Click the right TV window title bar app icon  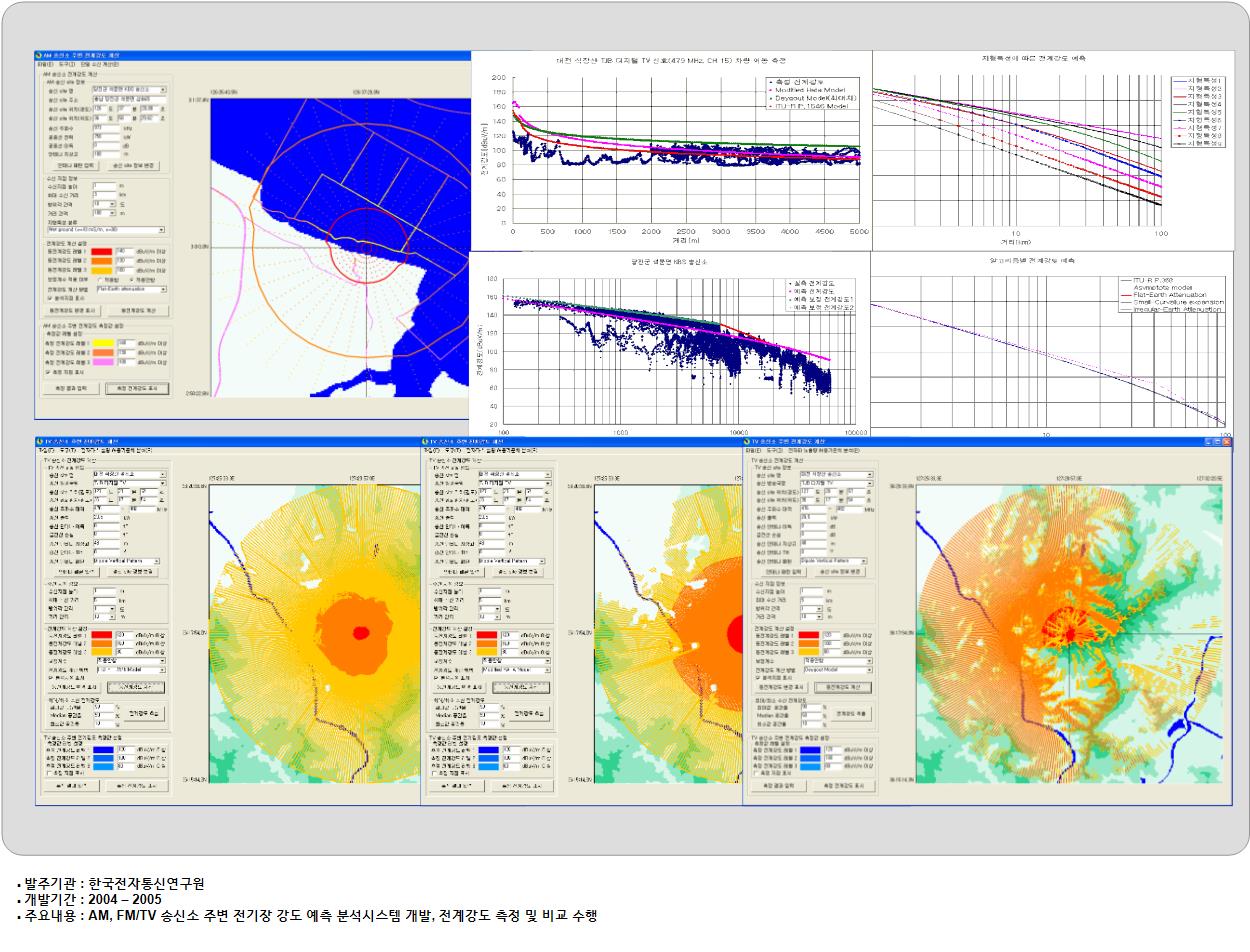point(746,441)
